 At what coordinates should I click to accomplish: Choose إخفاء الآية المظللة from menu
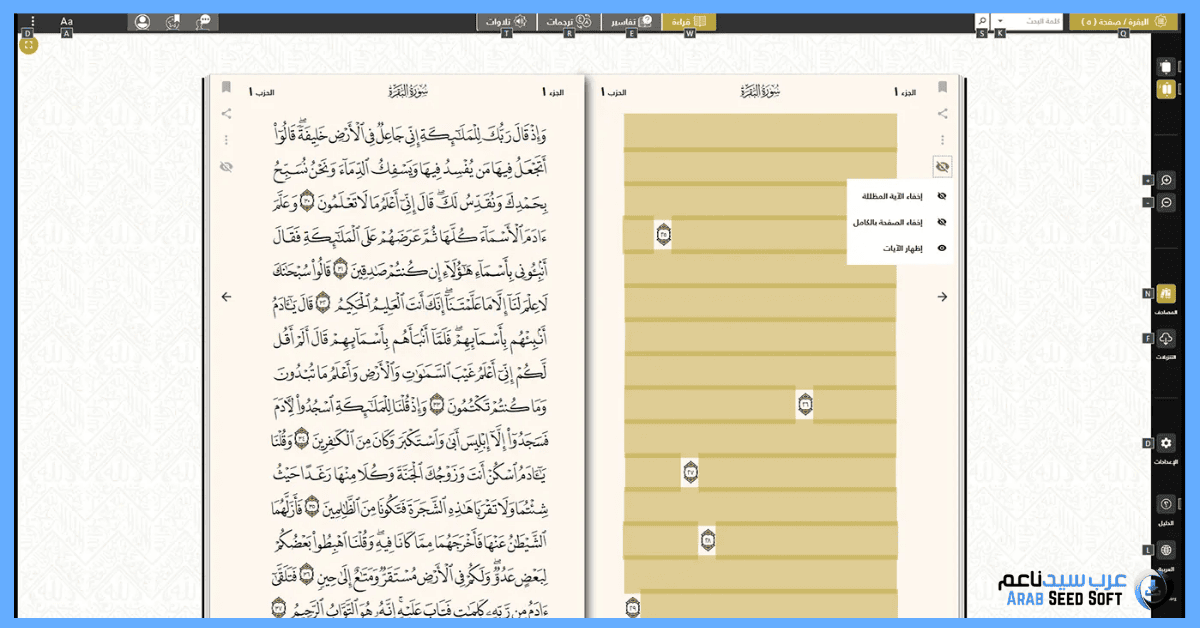point(899,196)
